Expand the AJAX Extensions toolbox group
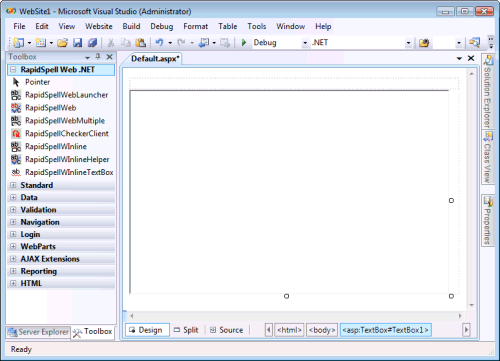The width and height of the screenshot is (500, 361). point(13,259)
